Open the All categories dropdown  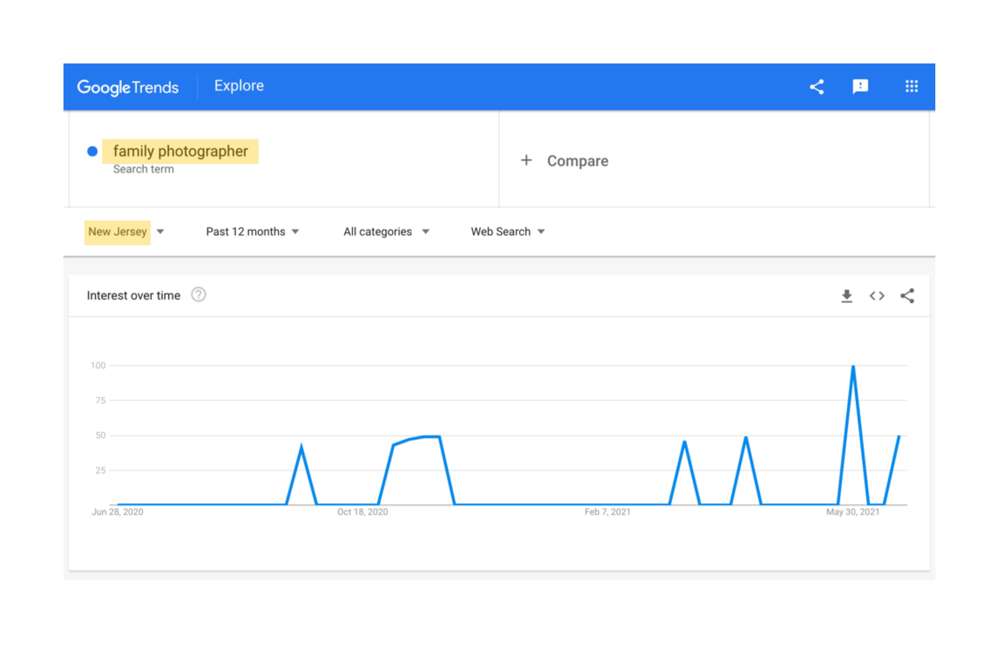[x=386, y=232]
